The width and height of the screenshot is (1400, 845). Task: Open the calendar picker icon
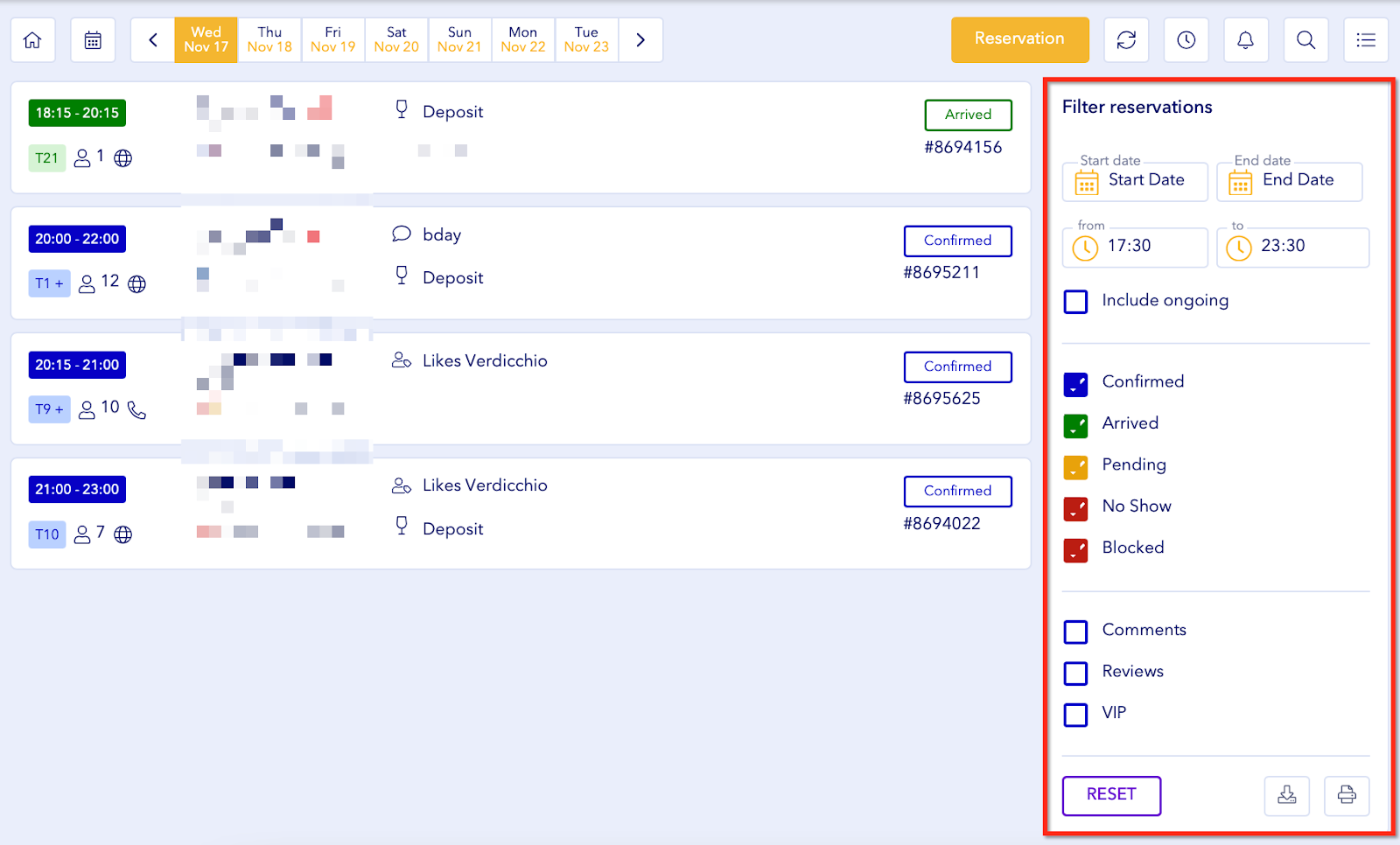pos(93,40)
